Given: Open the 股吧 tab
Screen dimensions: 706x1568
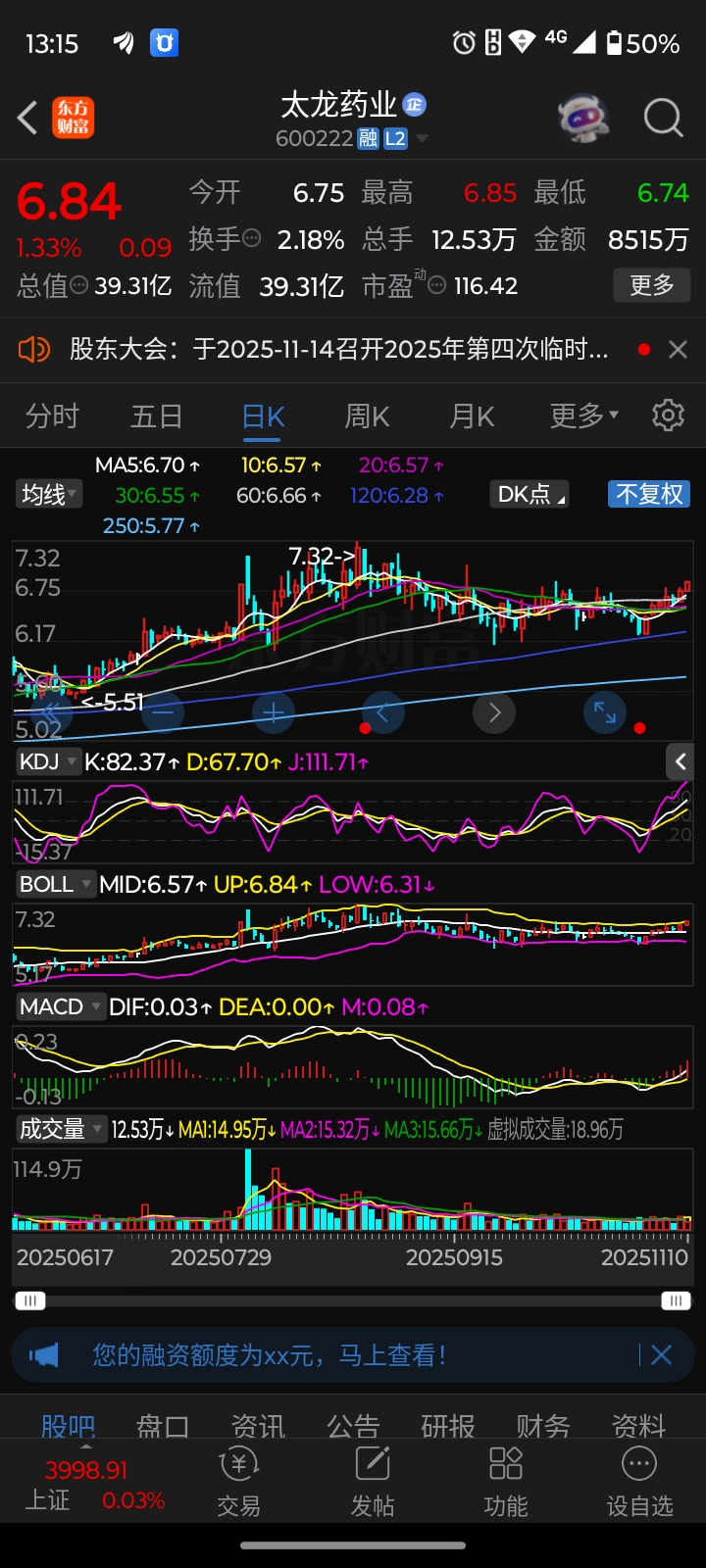Looking at the screenshot, I should pyautogui.click(x=68, y=1424).
